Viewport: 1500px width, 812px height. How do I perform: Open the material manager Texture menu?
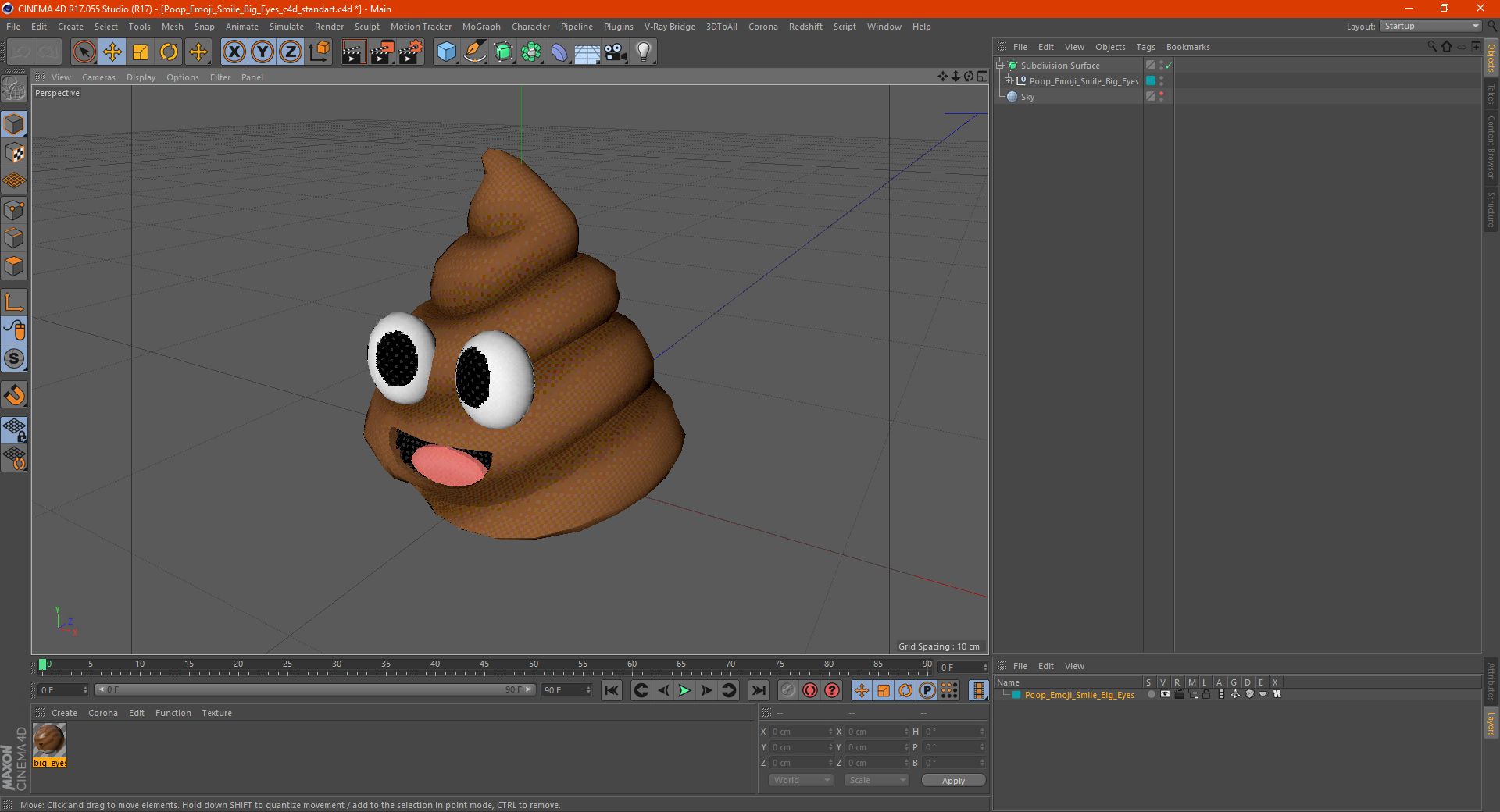click(x=216, y=713)
